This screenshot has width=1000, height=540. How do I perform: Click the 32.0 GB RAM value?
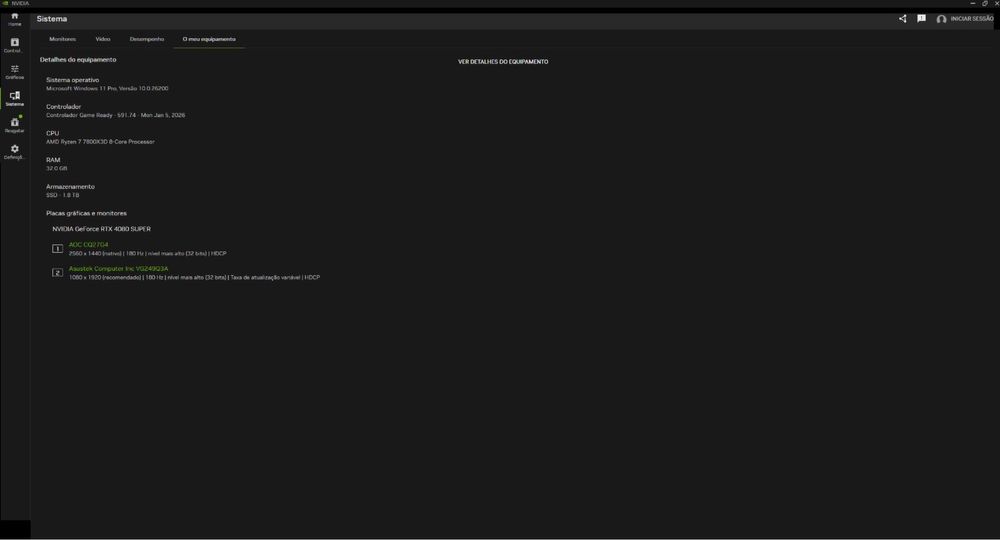point(57,169)
